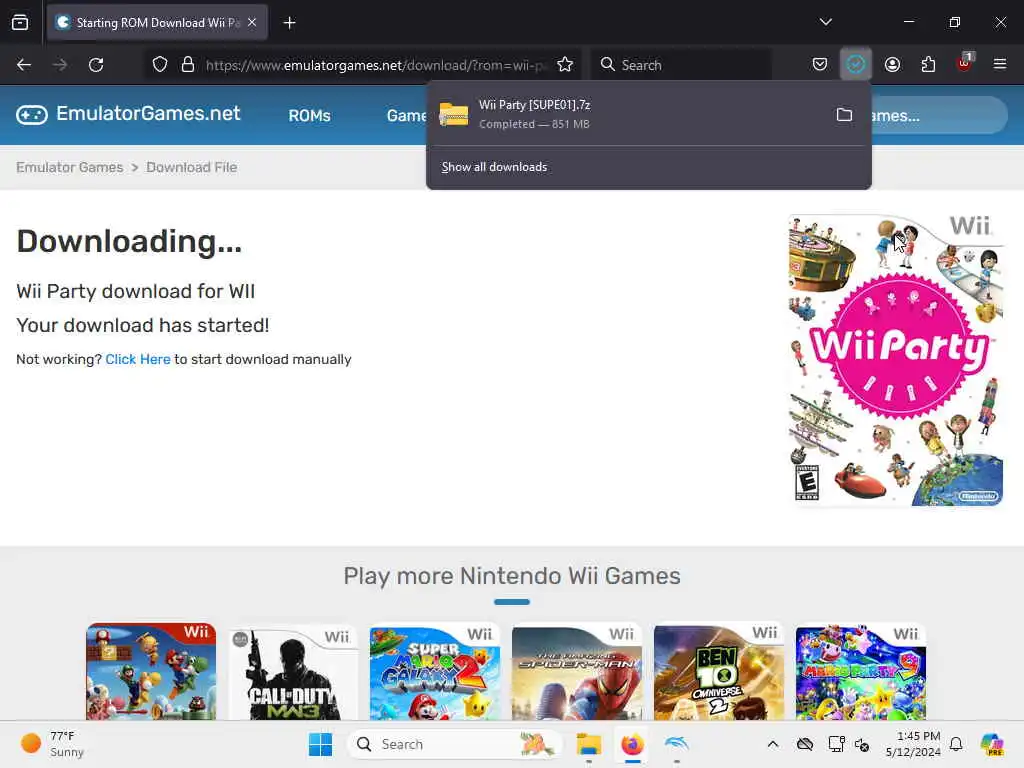
Task: Open a new tab with plus button
Action: tap(289, 23)
